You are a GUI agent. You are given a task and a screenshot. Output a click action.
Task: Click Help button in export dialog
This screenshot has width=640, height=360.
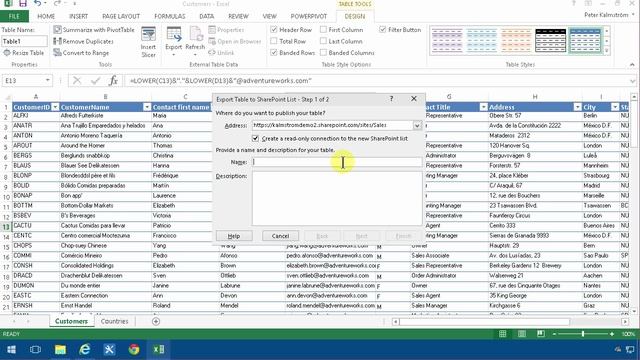pyautogui.click(x=234, y=236)
